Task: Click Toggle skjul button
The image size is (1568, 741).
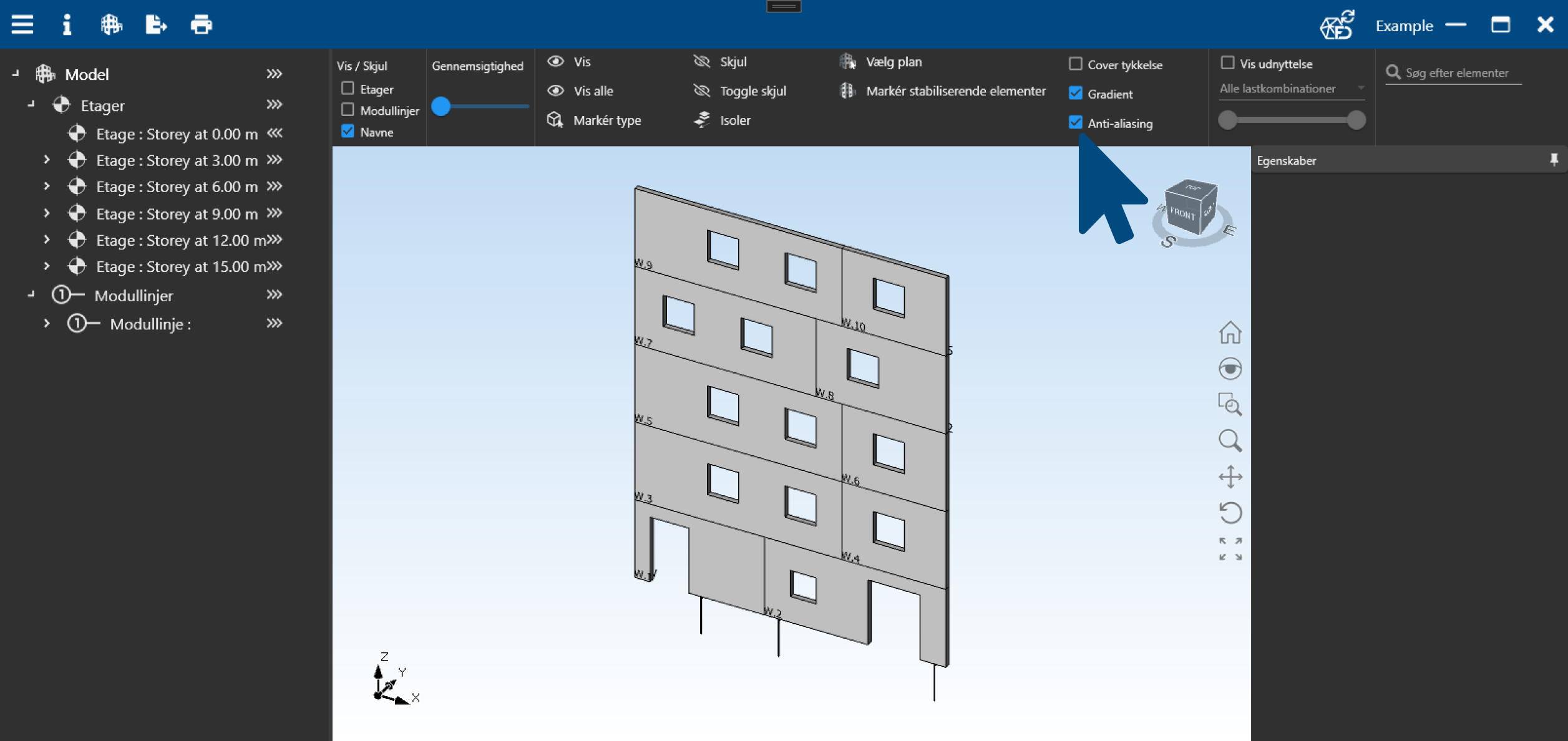Action: point(740,91)
